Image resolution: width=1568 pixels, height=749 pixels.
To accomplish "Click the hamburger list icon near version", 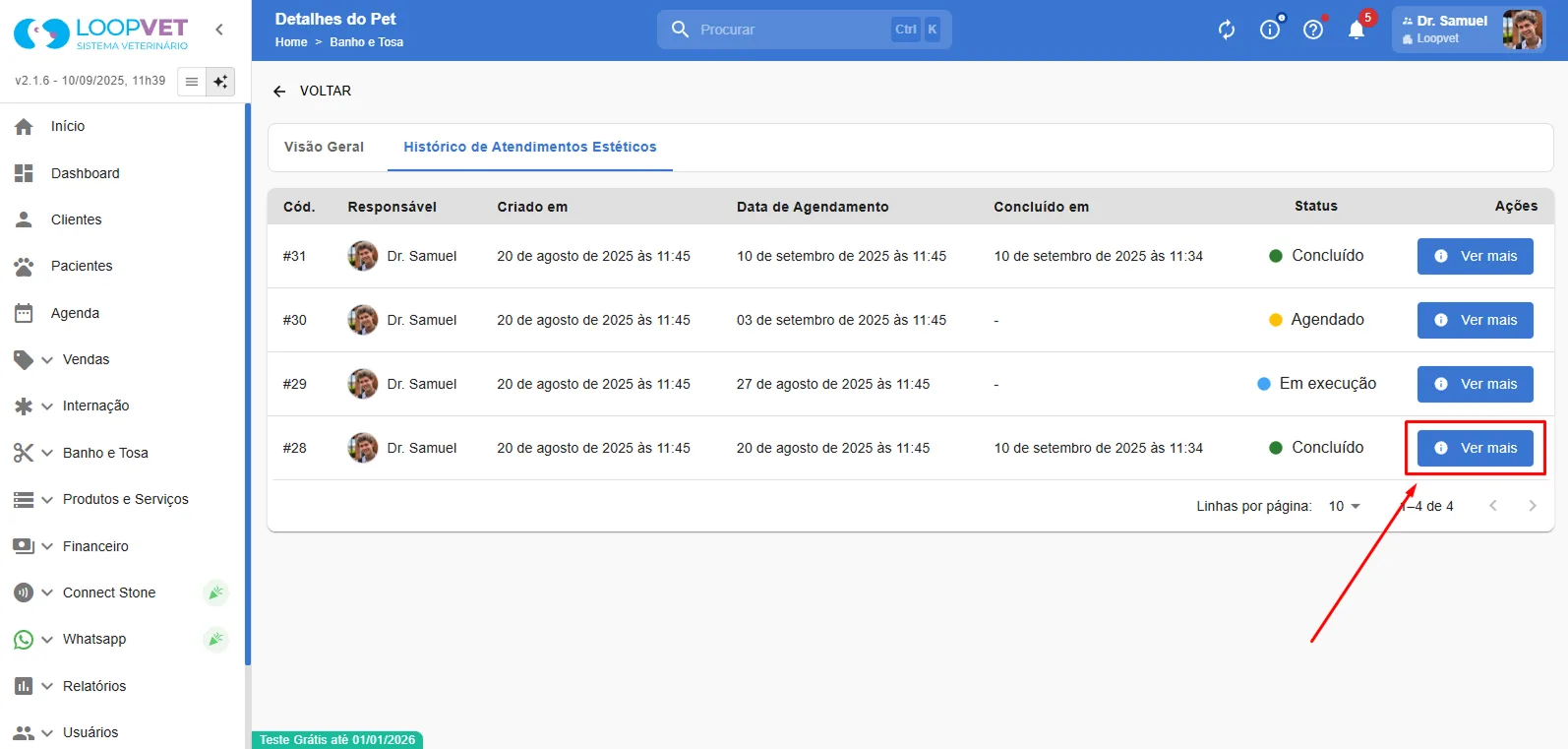I will pyautogui.click(x=192, y=82).
